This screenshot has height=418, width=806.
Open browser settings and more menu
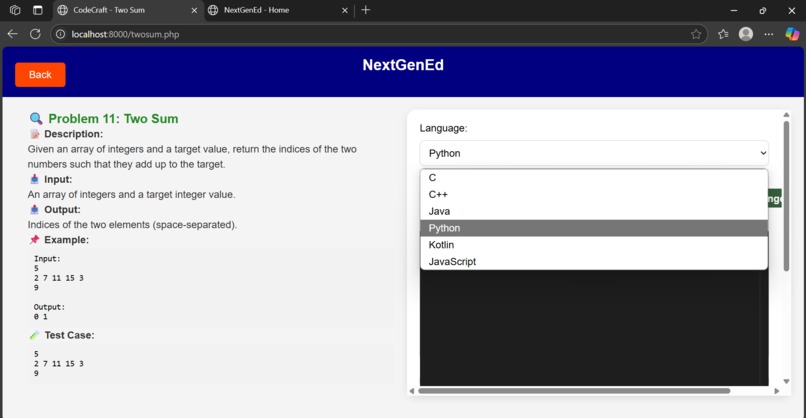pyautogui.click(x=768, y=34)
